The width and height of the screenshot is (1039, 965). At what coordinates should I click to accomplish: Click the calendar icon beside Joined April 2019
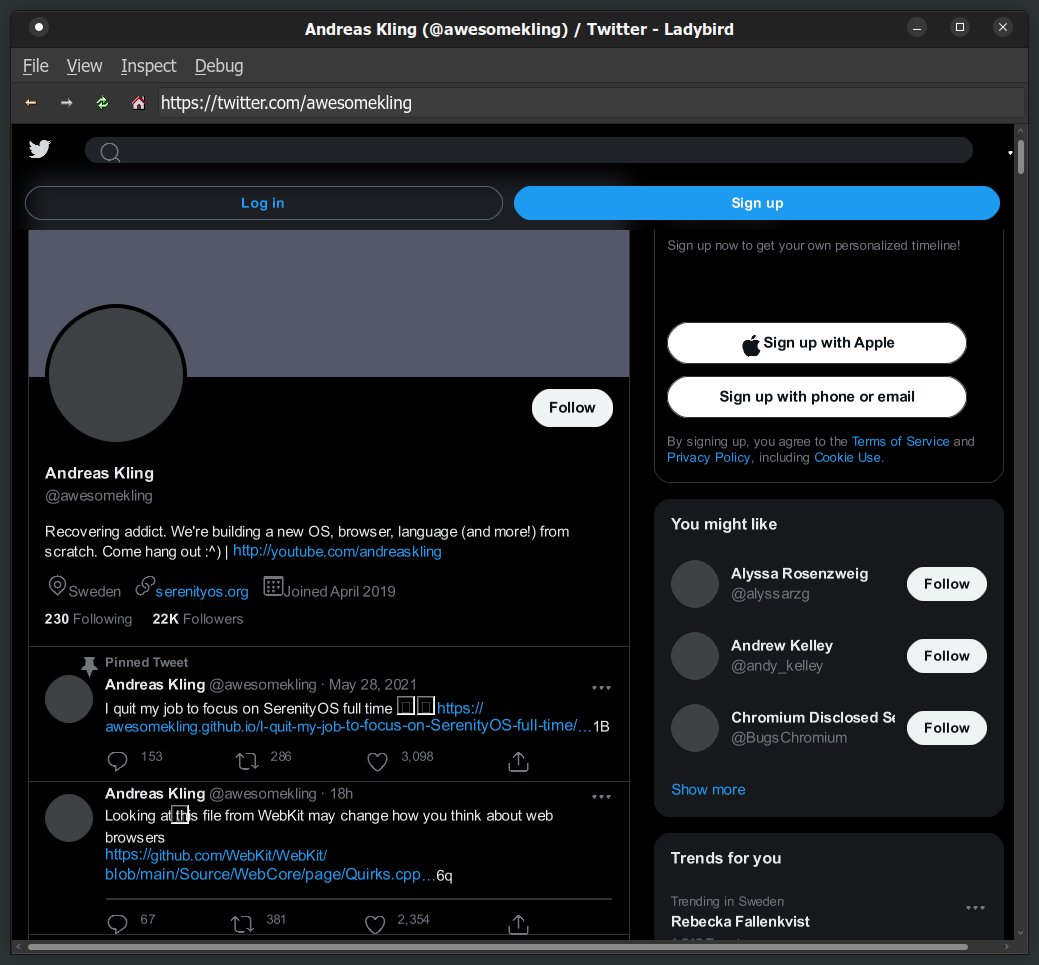click(x=273, y=586)
